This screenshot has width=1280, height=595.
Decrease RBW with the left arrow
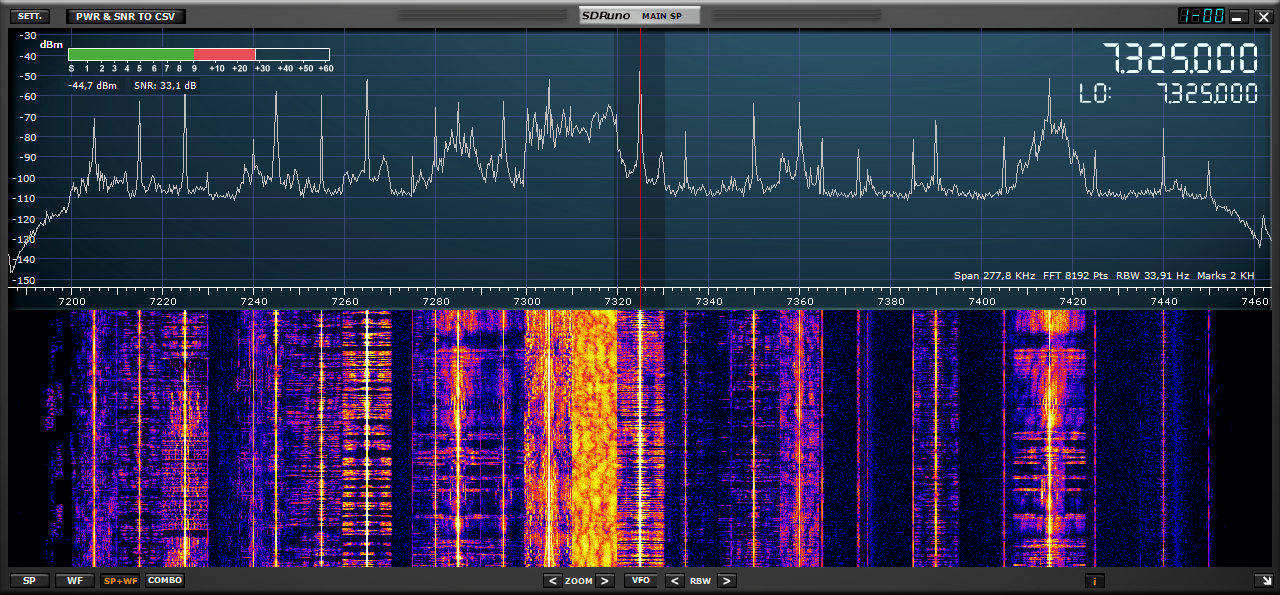tap(675, 581)
